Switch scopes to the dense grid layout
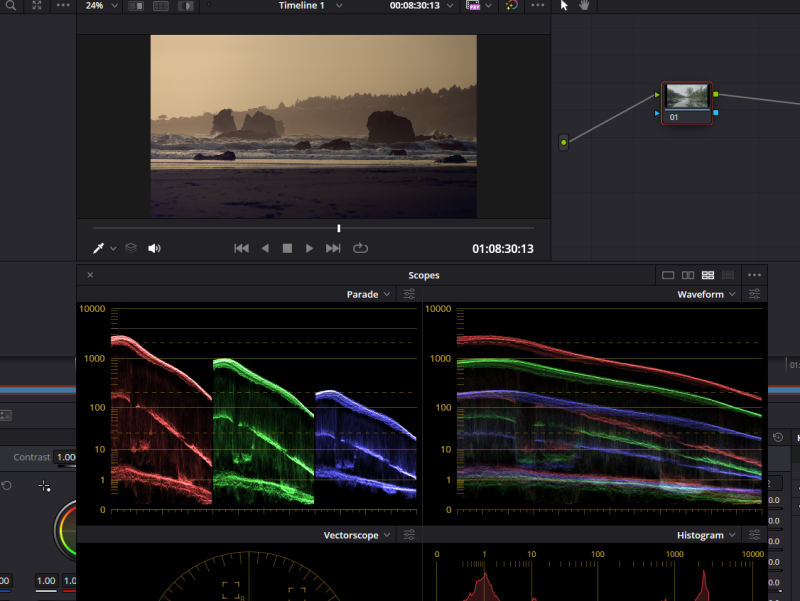800x601 pixels. click(x=728, y=276)
